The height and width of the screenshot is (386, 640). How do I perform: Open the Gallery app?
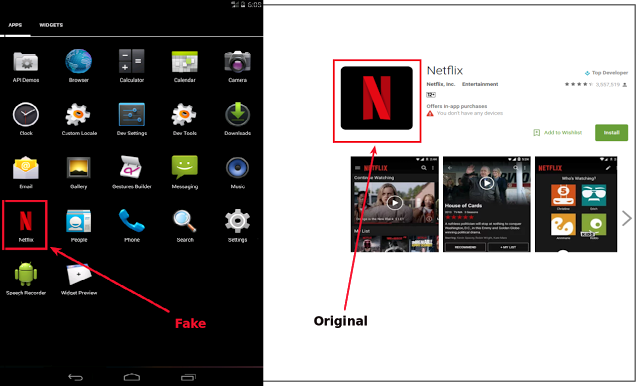79,172
